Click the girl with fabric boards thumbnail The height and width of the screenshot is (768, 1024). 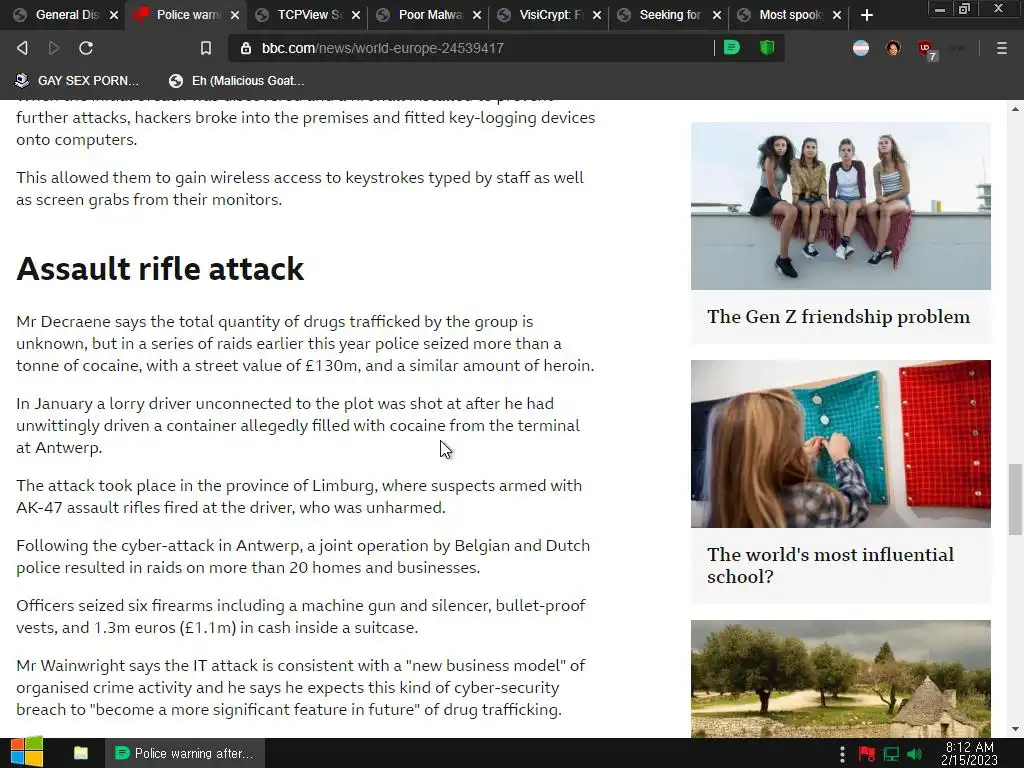[840, 443]
